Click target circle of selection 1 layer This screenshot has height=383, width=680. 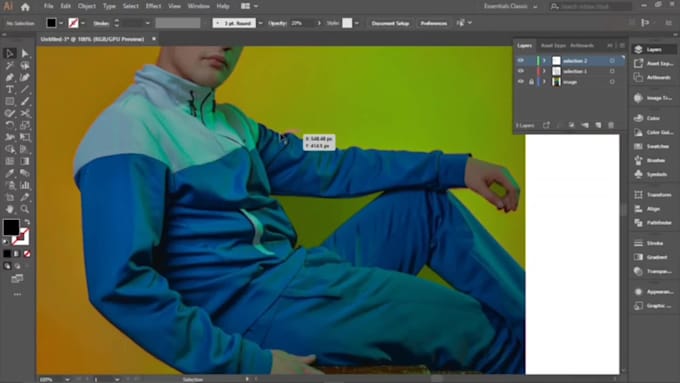pyautogui.click(x=612, y=71)
